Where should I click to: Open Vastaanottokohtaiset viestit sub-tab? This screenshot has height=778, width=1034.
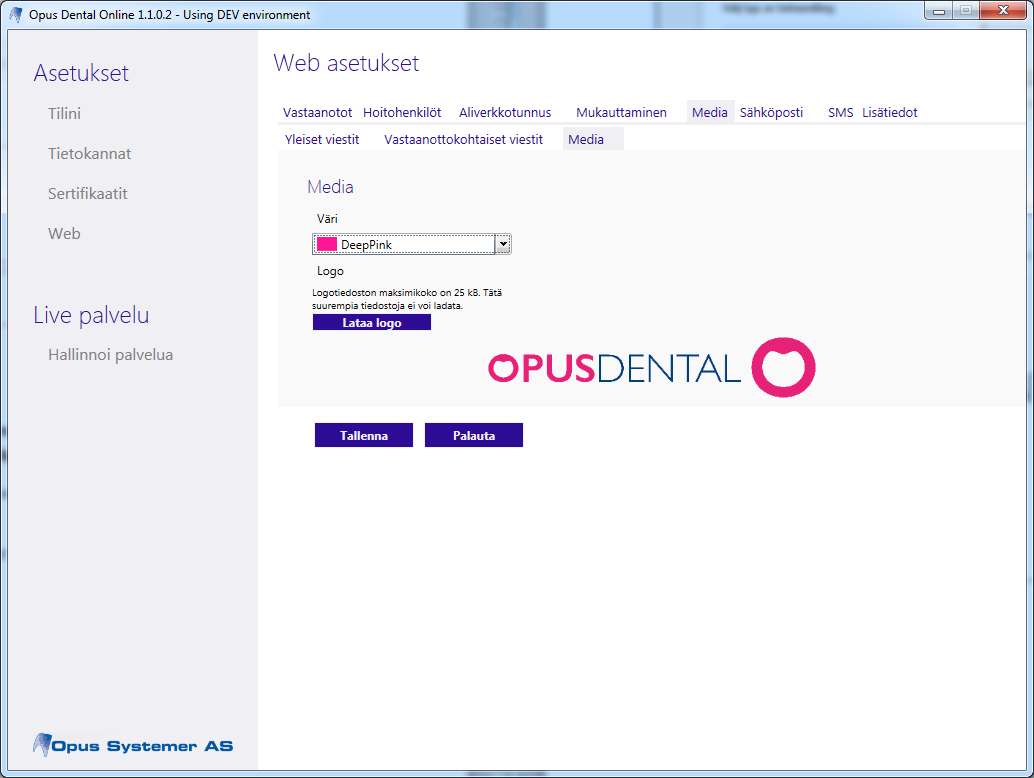pyautogui.click(x=464, y=140)
